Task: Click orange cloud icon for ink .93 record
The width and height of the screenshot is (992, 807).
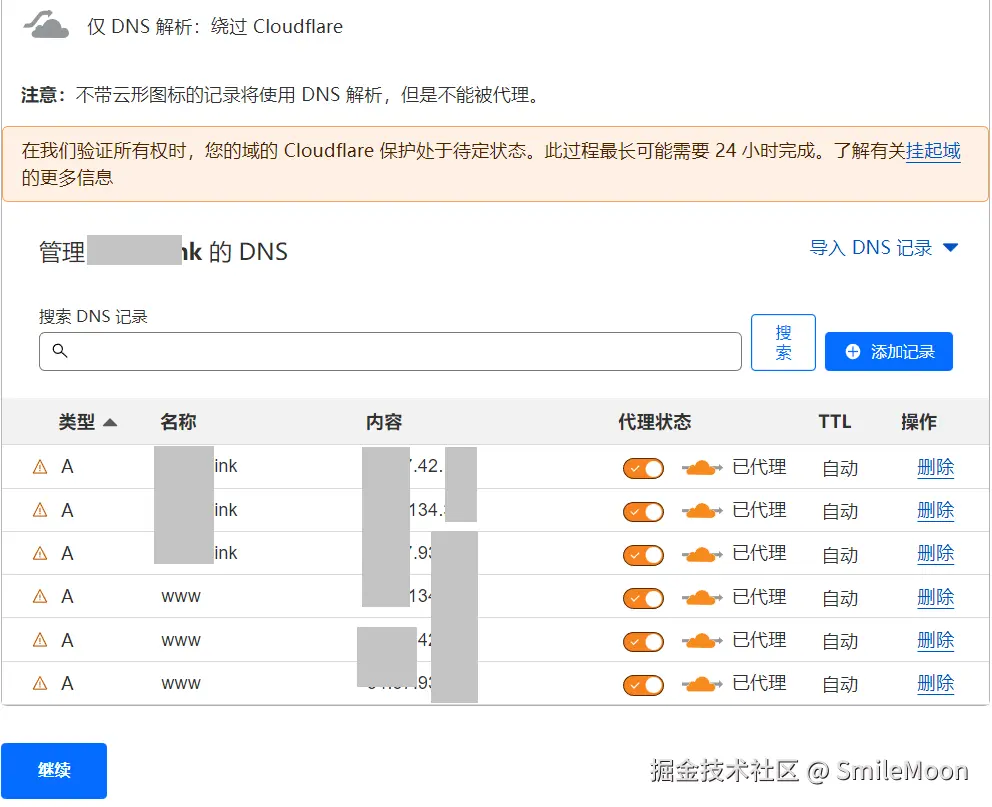Action: (x=702, y=555)
